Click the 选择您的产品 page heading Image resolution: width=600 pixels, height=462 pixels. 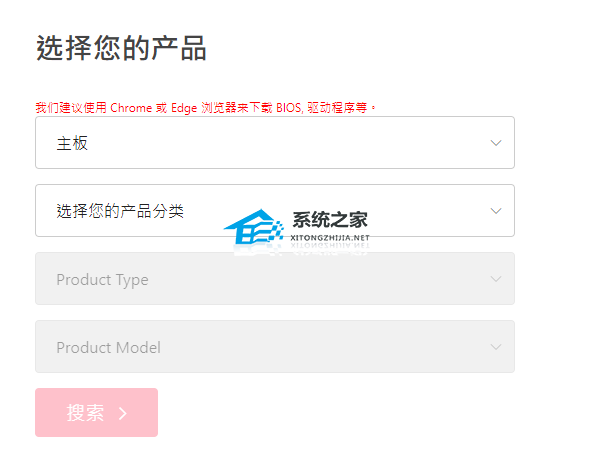click(x=121, y=47)
